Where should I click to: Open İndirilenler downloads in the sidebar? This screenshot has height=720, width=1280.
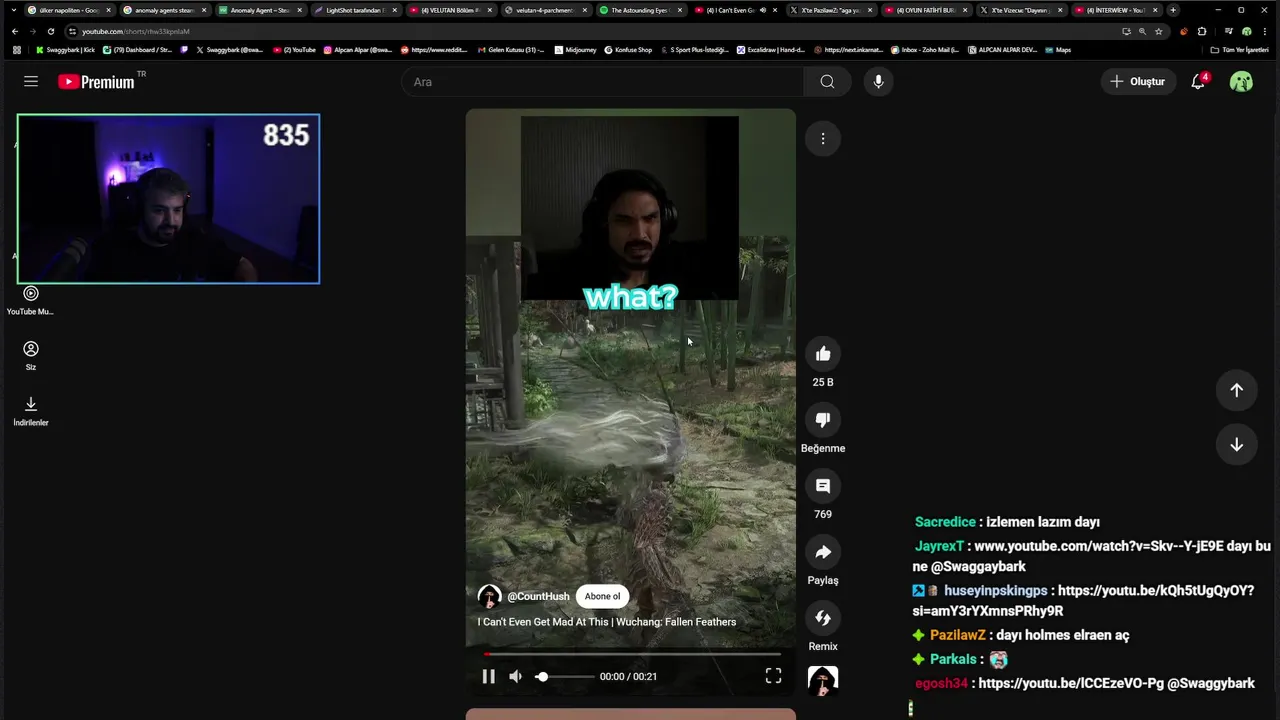click(x=31, y=411)
